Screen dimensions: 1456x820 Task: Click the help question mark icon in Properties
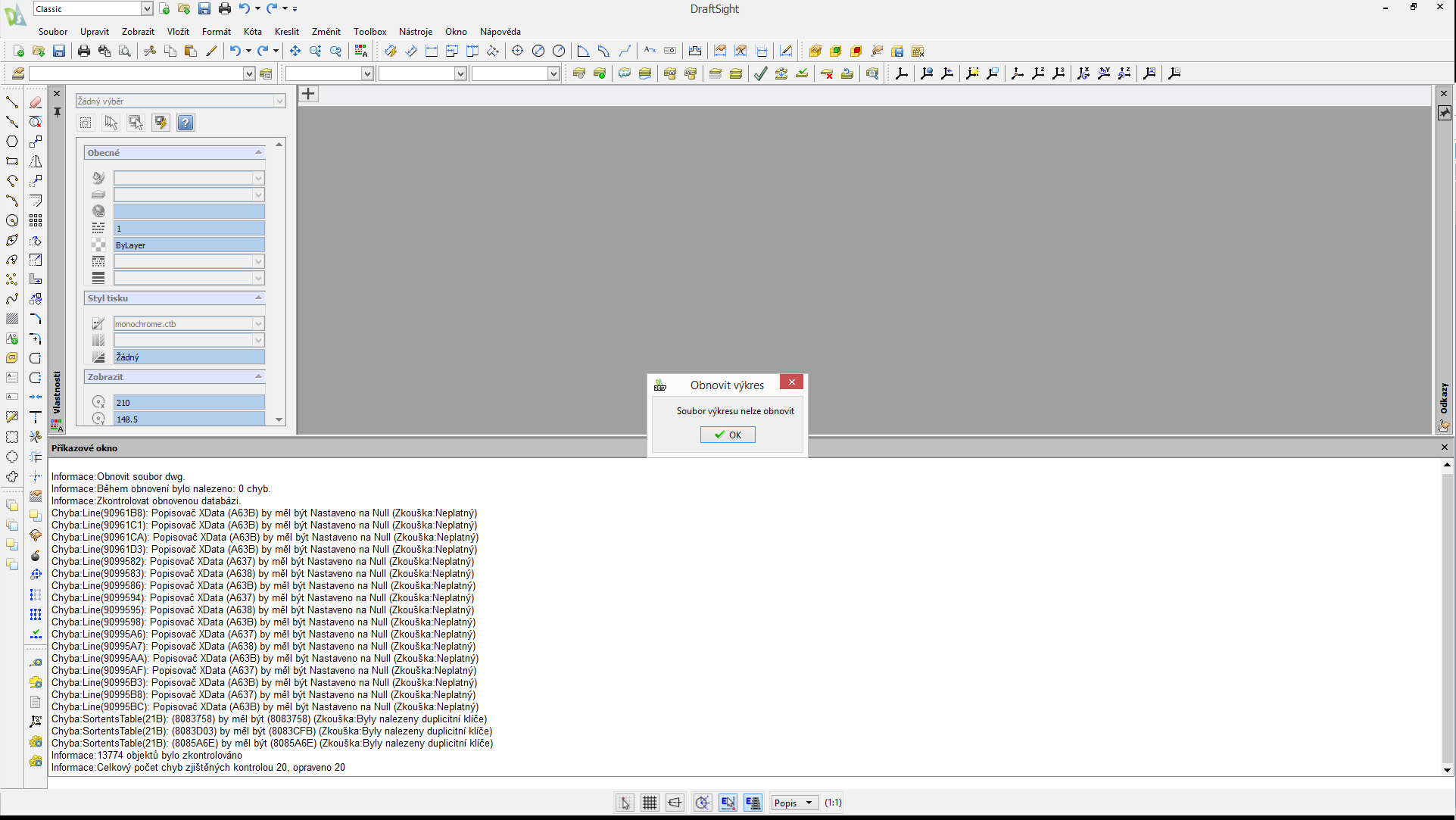(x=186, y=123)
